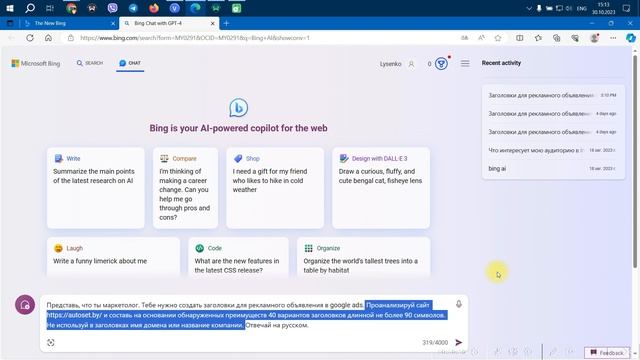Reload the current page
The image size is (640, 360).
click(30, 38)
